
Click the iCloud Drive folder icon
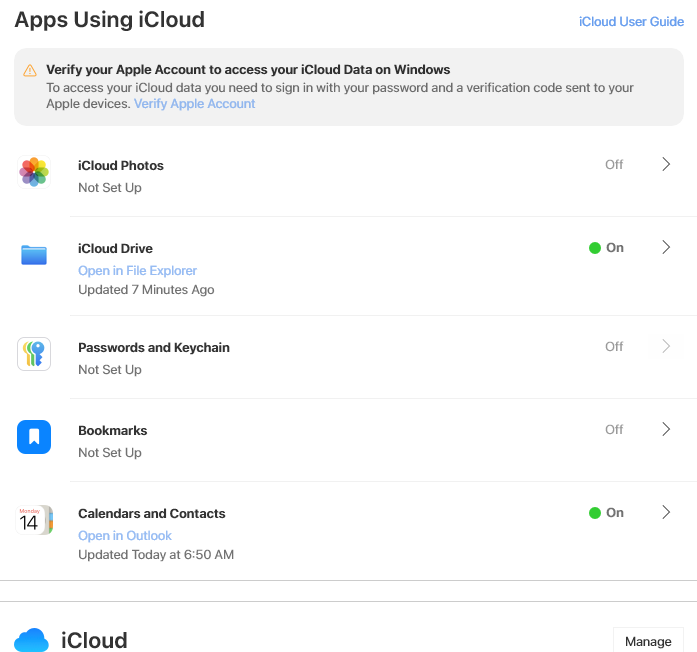34,255
